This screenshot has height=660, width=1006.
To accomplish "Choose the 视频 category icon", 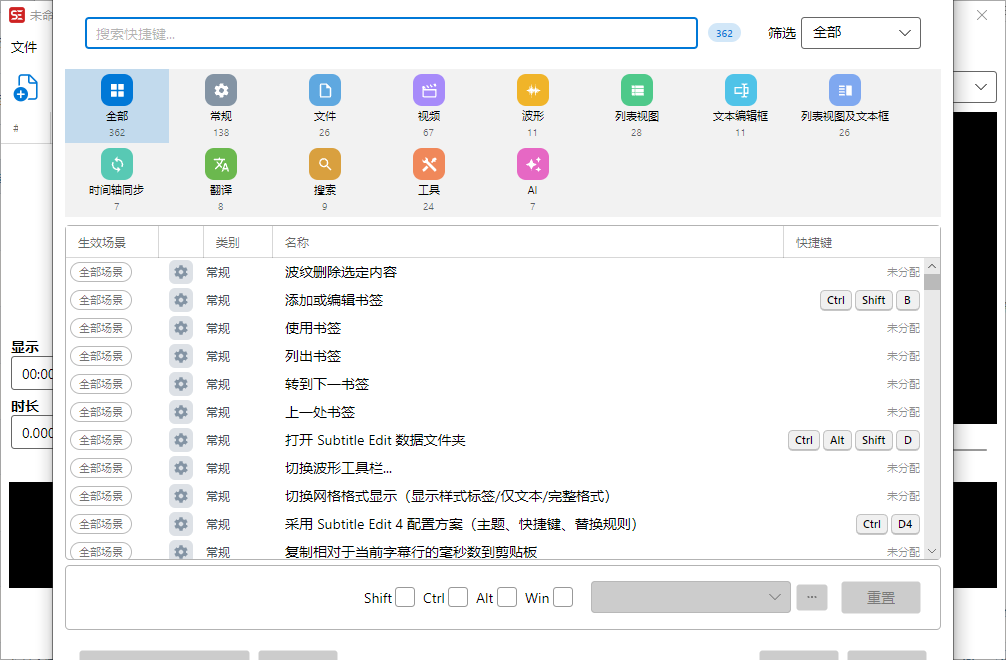I will (x=429, y=90).
